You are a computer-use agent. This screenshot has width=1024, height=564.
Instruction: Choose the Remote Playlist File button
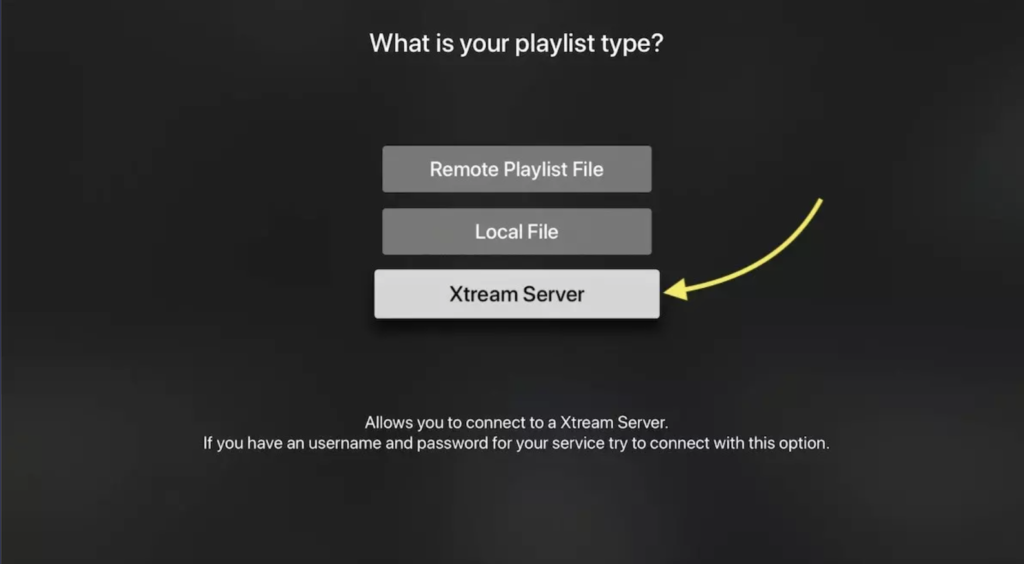click(x=517, y=169)
